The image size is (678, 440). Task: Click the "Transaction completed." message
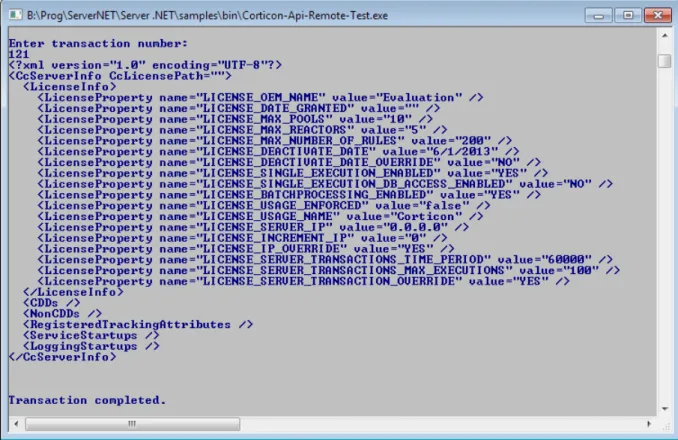point(87,400)
